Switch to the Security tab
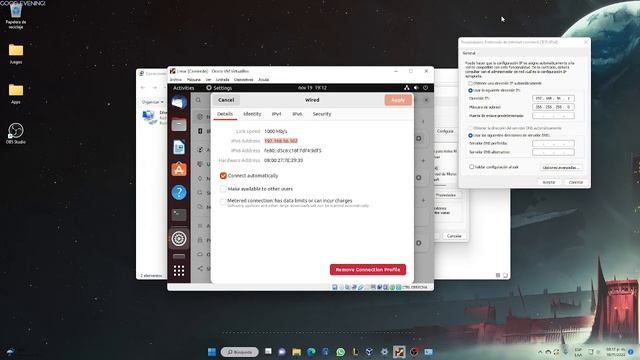640x360 pixels. coord(322,114)
